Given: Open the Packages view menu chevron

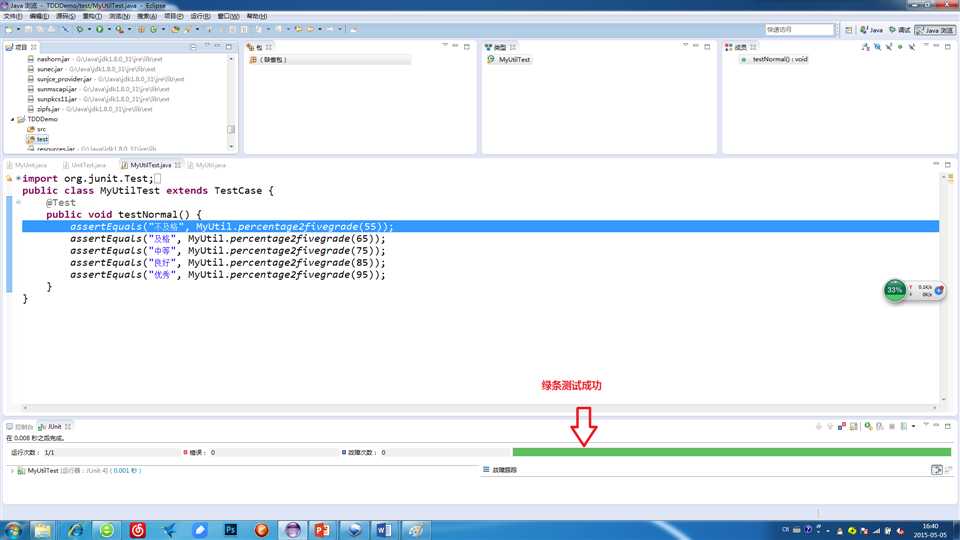Looking at the screenshot, I should click(x=444, y=46).
